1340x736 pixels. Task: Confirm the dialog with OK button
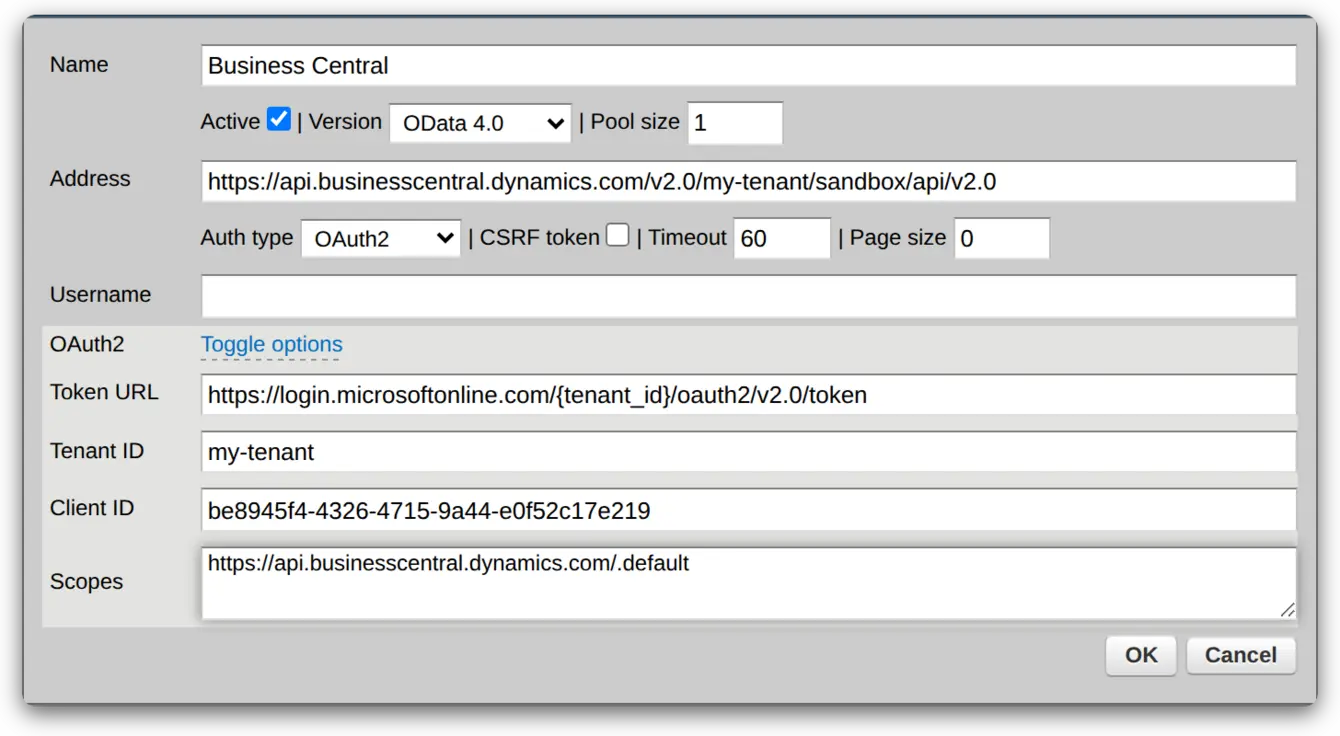(1141, 655)
